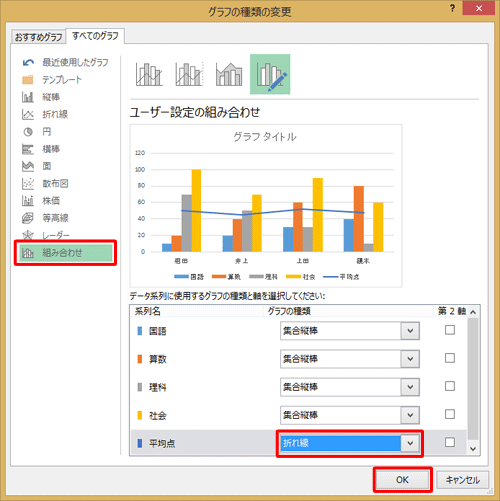Enable secondary axis for 国語 series
500x501 pixels.
pos(450,330)
